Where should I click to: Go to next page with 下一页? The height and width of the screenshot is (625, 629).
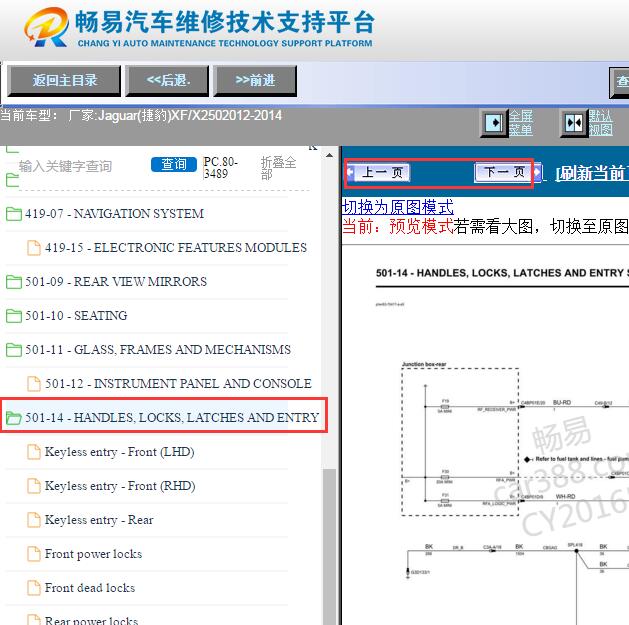pyautogui.click(x=507, y=172)
